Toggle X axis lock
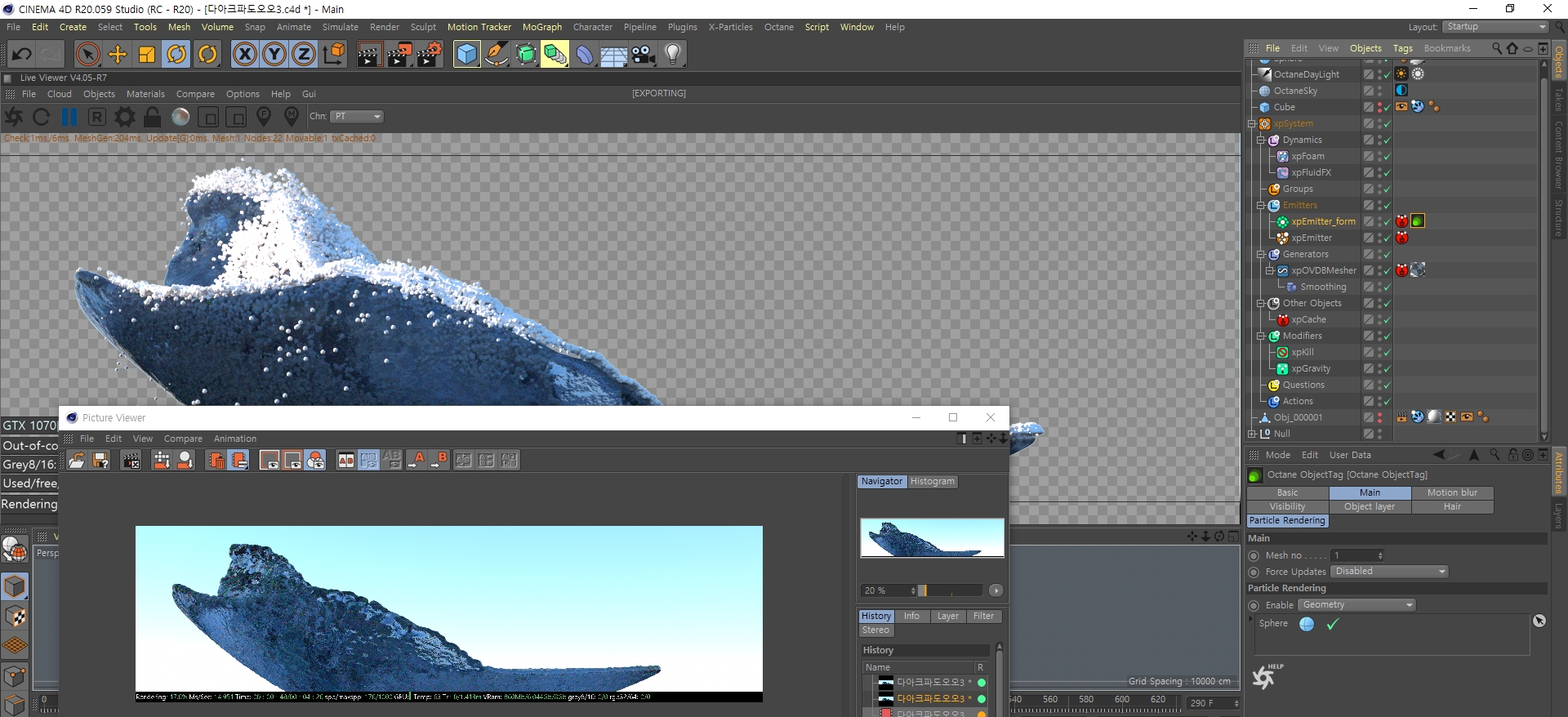Viewport: 1568px width, 717px height. tap(244, 55)
